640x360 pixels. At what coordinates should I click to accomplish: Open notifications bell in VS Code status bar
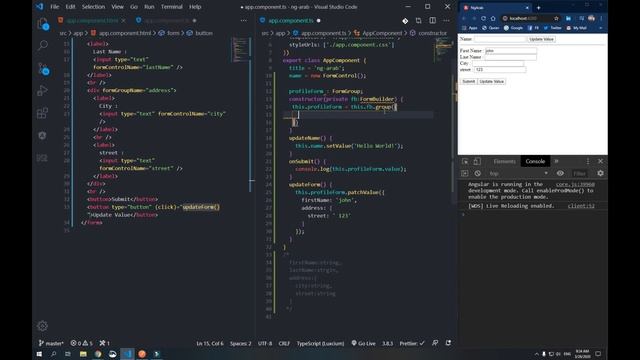pos(448,344)
